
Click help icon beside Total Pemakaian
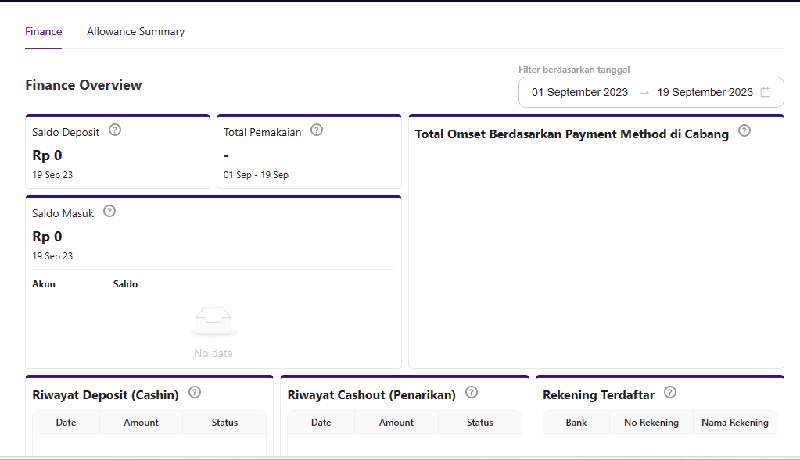pos(316,130)
